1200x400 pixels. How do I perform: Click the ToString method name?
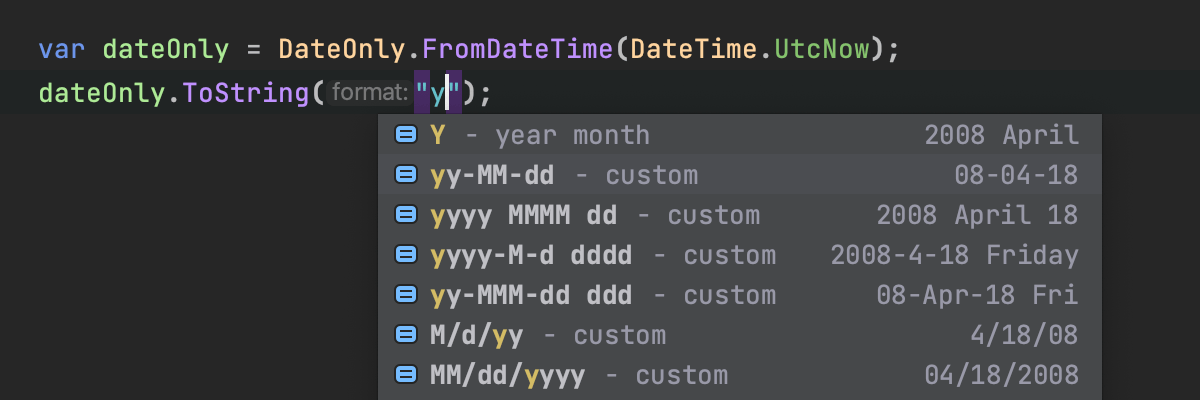point(247,94)
